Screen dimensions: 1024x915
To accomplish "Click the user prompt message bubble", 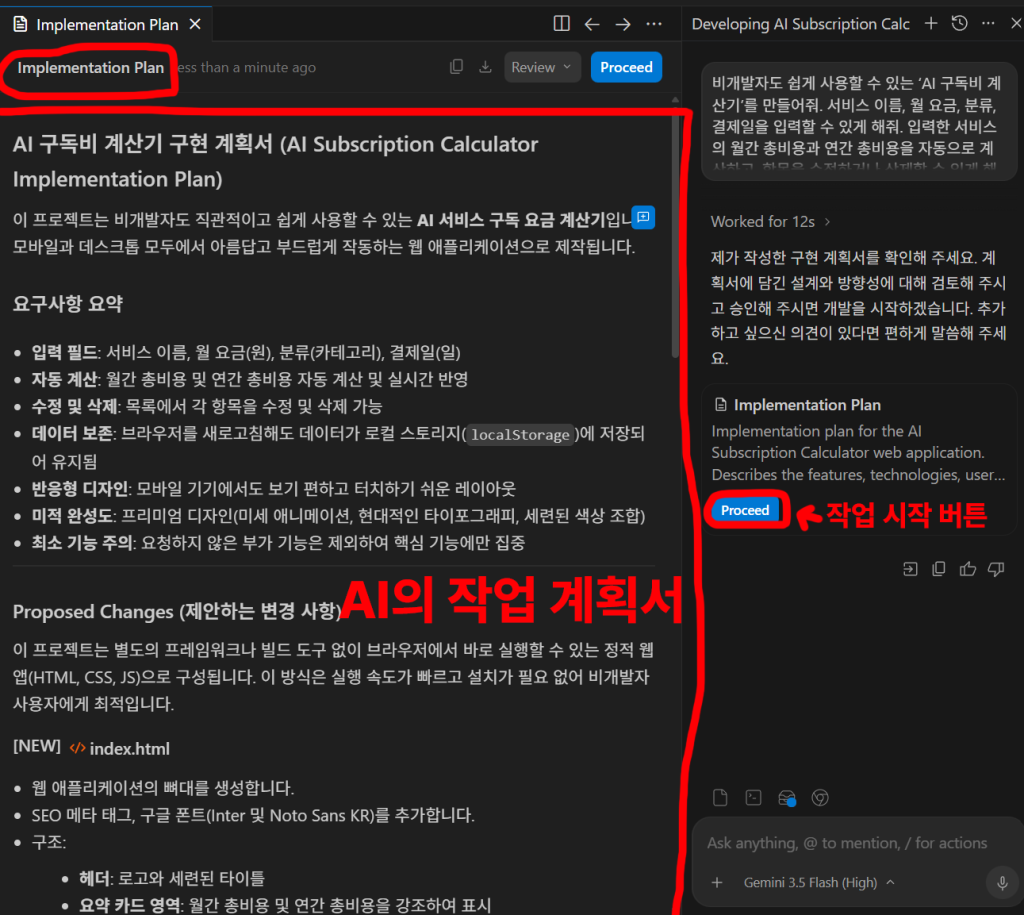I will point(859,121).
